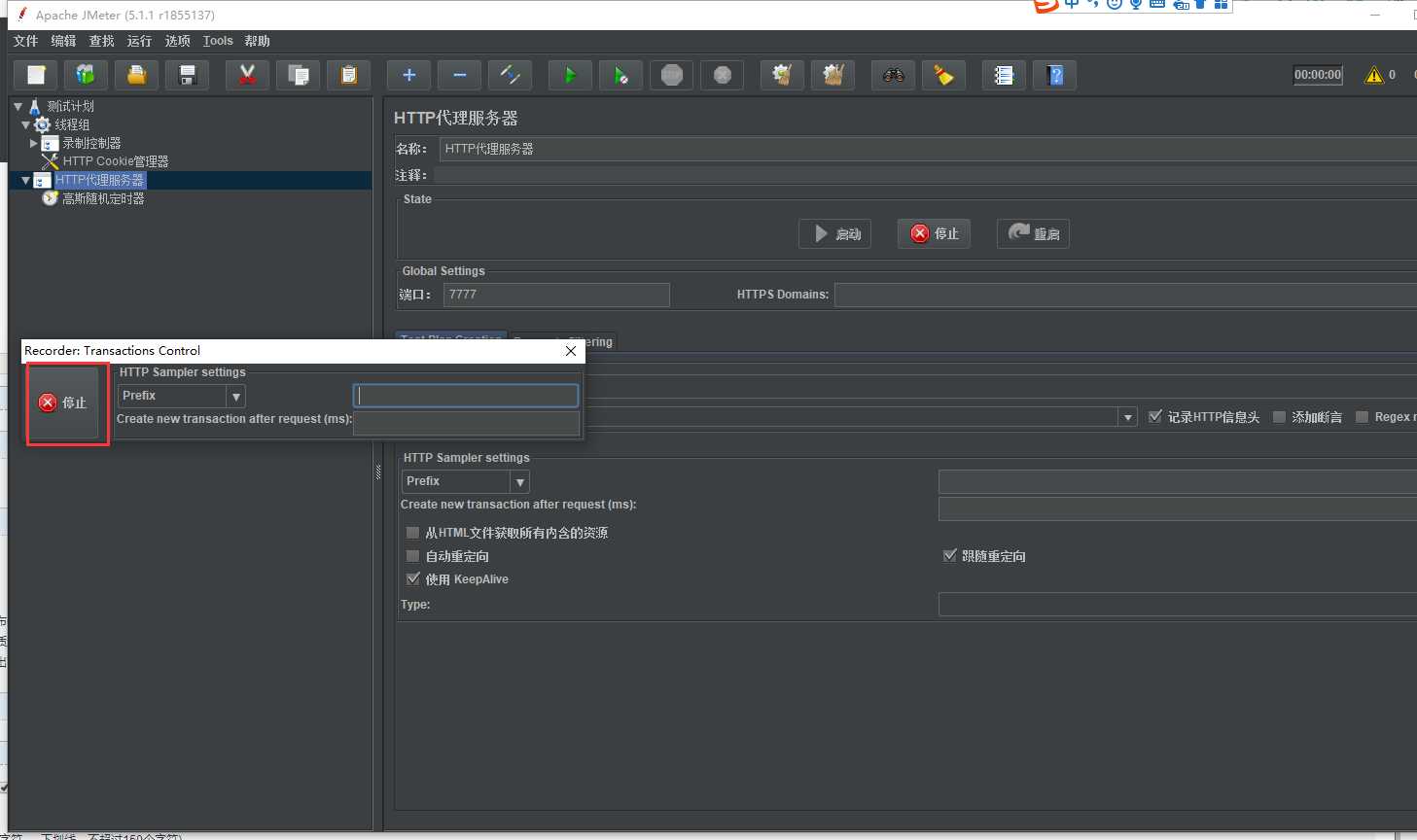Select 高斯随机定时器 tree item
This screenshot has width=1417, height=840.
[103, 198]
